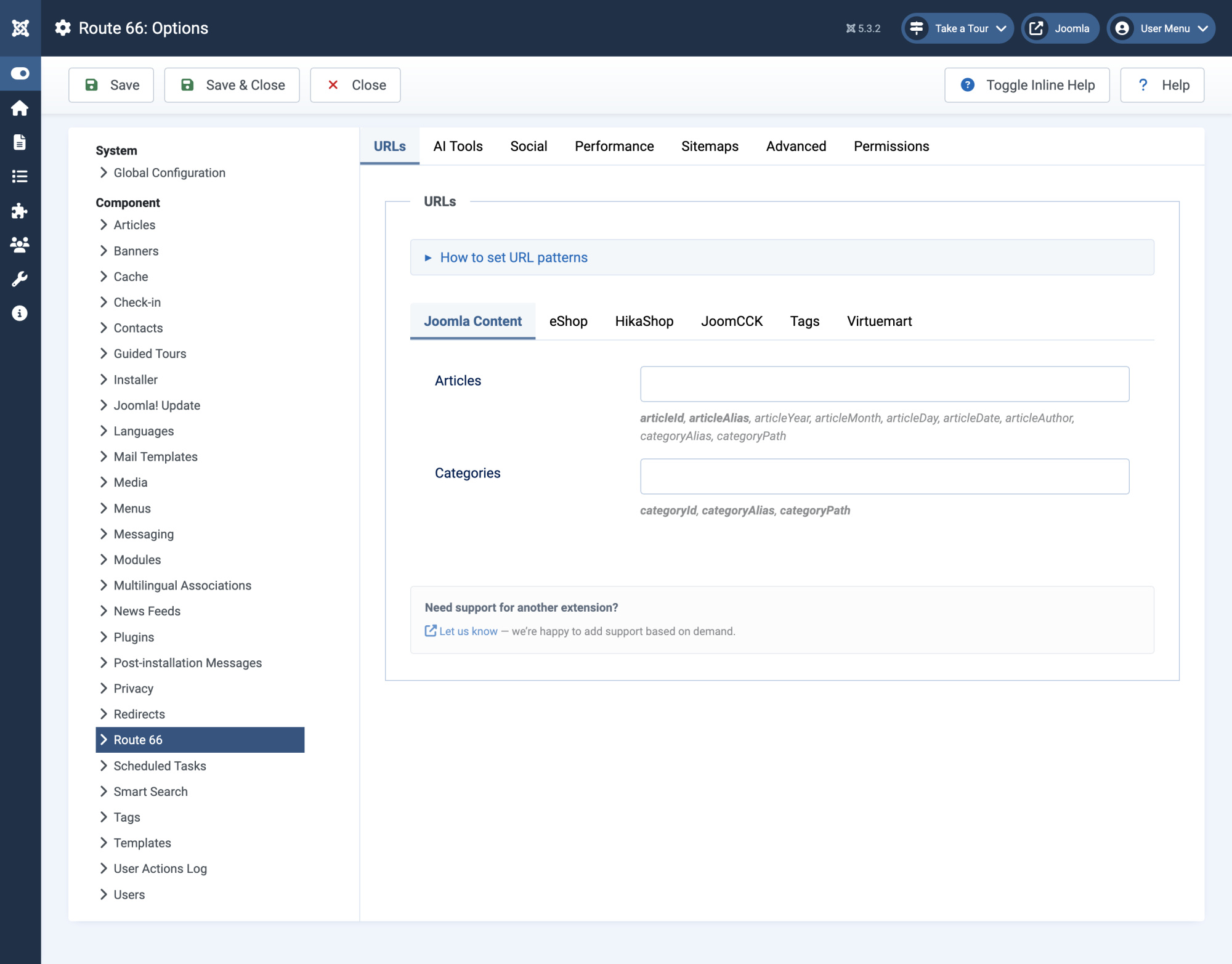Click the gear icon beside Route 66: Options
Screen dimensions: 1232x964
coord(63,28)
